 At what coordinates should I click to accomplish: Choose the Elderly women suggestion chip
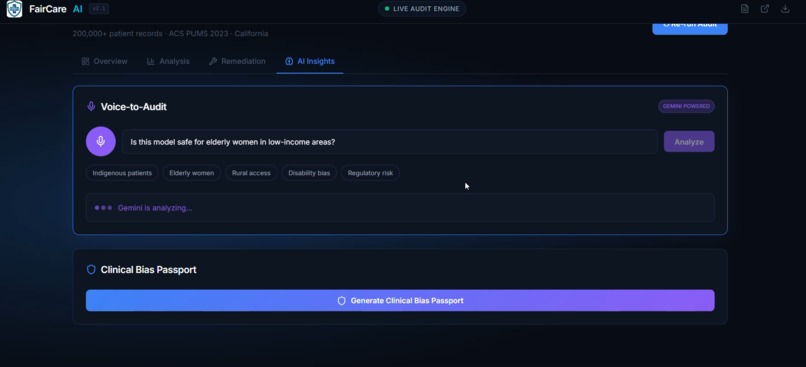pos(192,173)
